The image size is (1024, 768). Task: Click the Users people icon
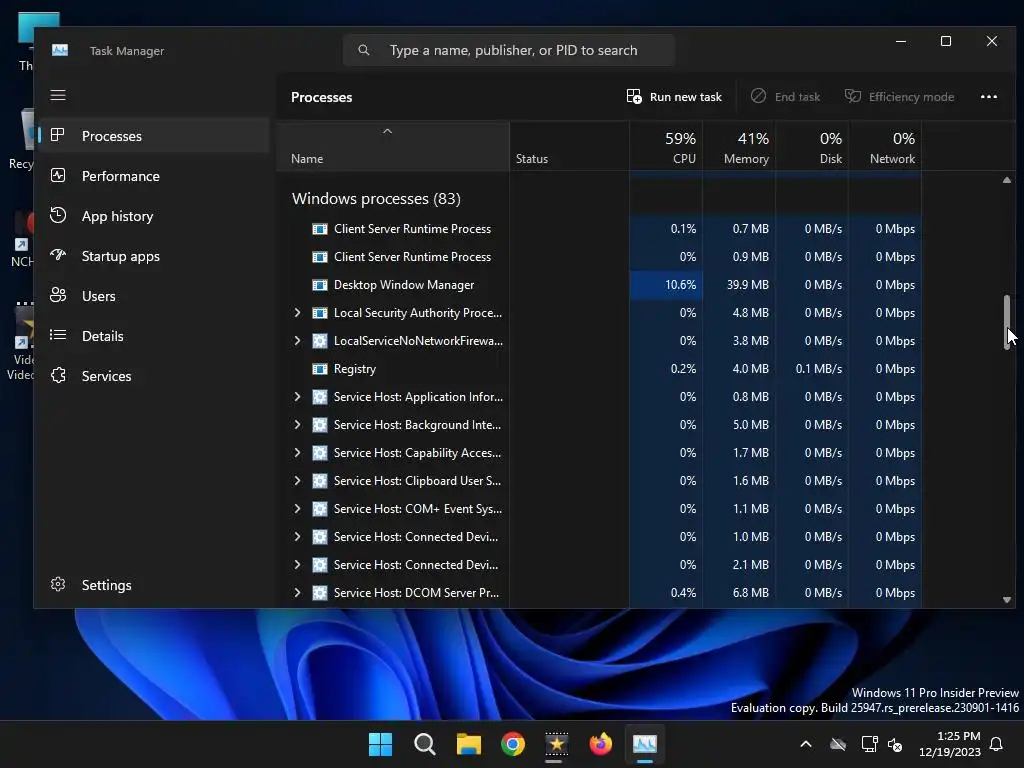[x=57, y=295]
